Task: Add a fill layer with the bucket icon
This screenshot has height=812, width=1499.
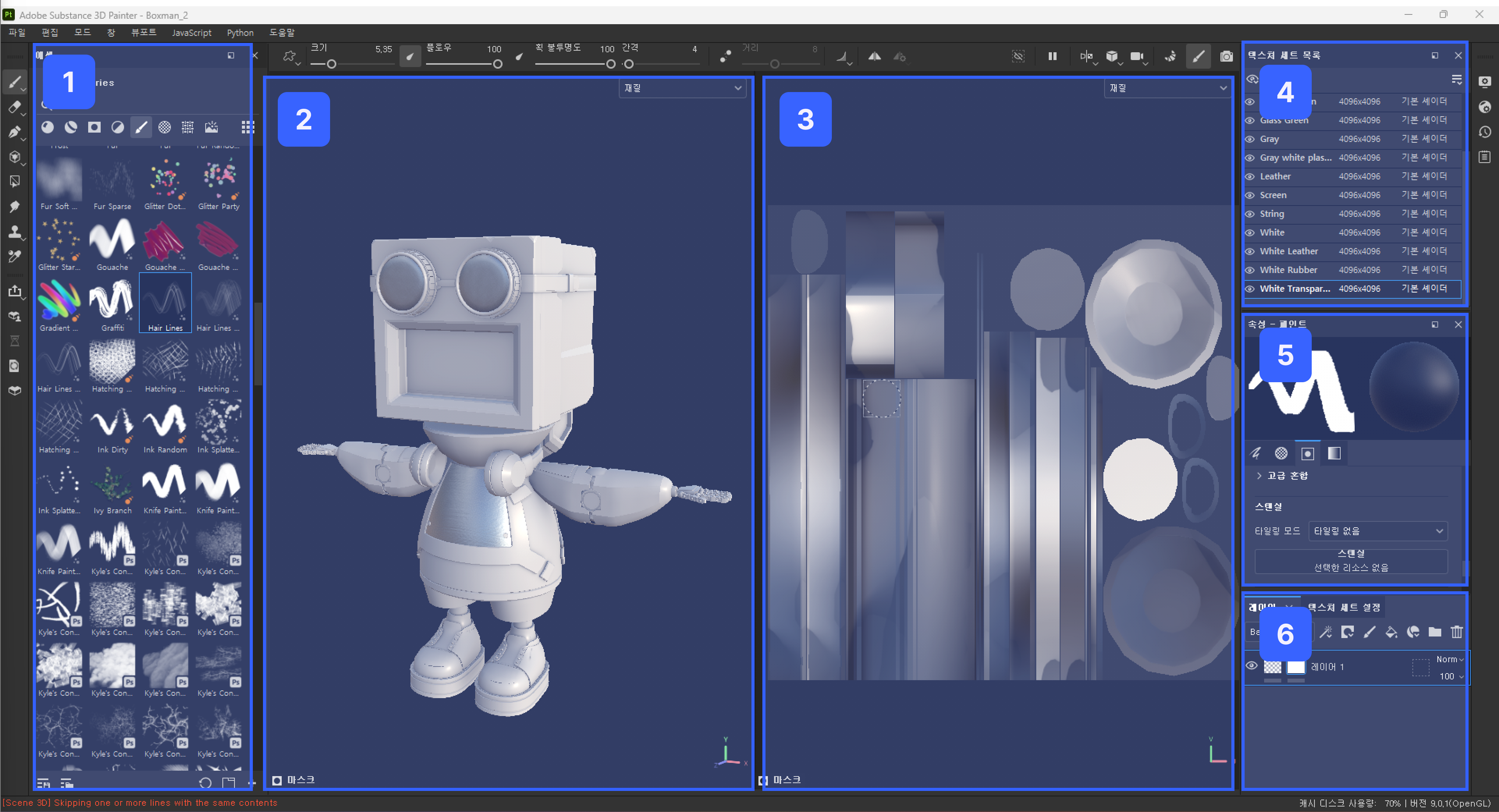Action: tap(1391, 632)
